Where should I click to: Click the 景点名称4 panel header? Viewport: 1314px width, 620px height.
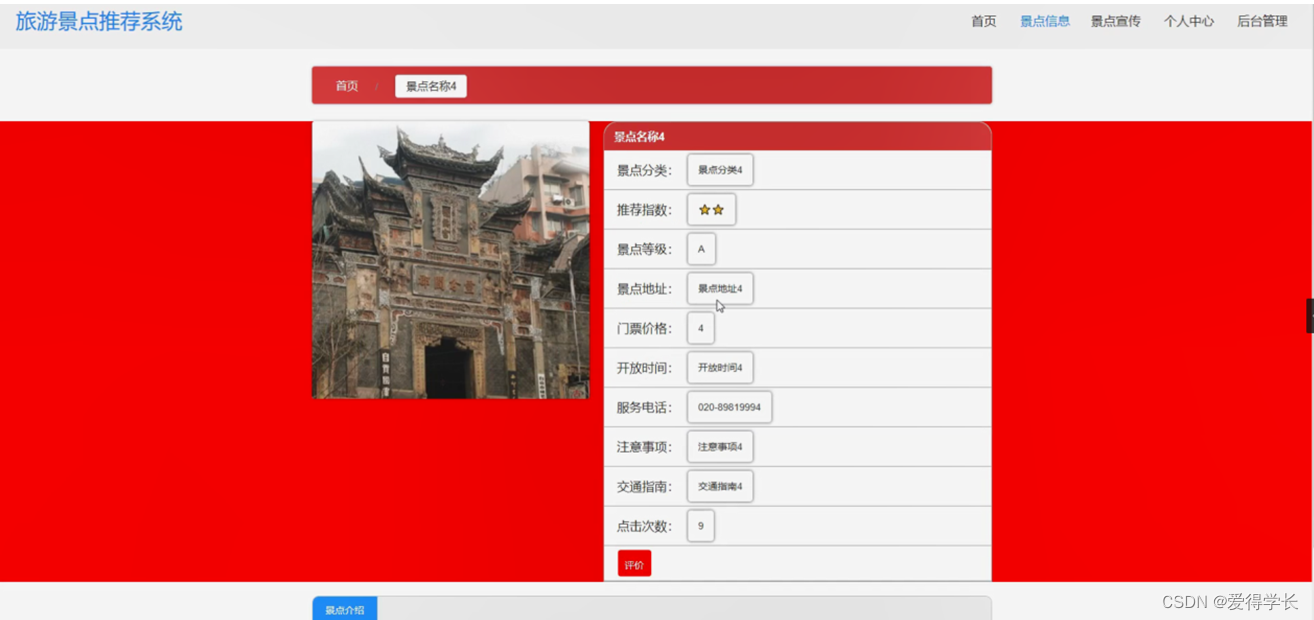(x=797, y=136)
